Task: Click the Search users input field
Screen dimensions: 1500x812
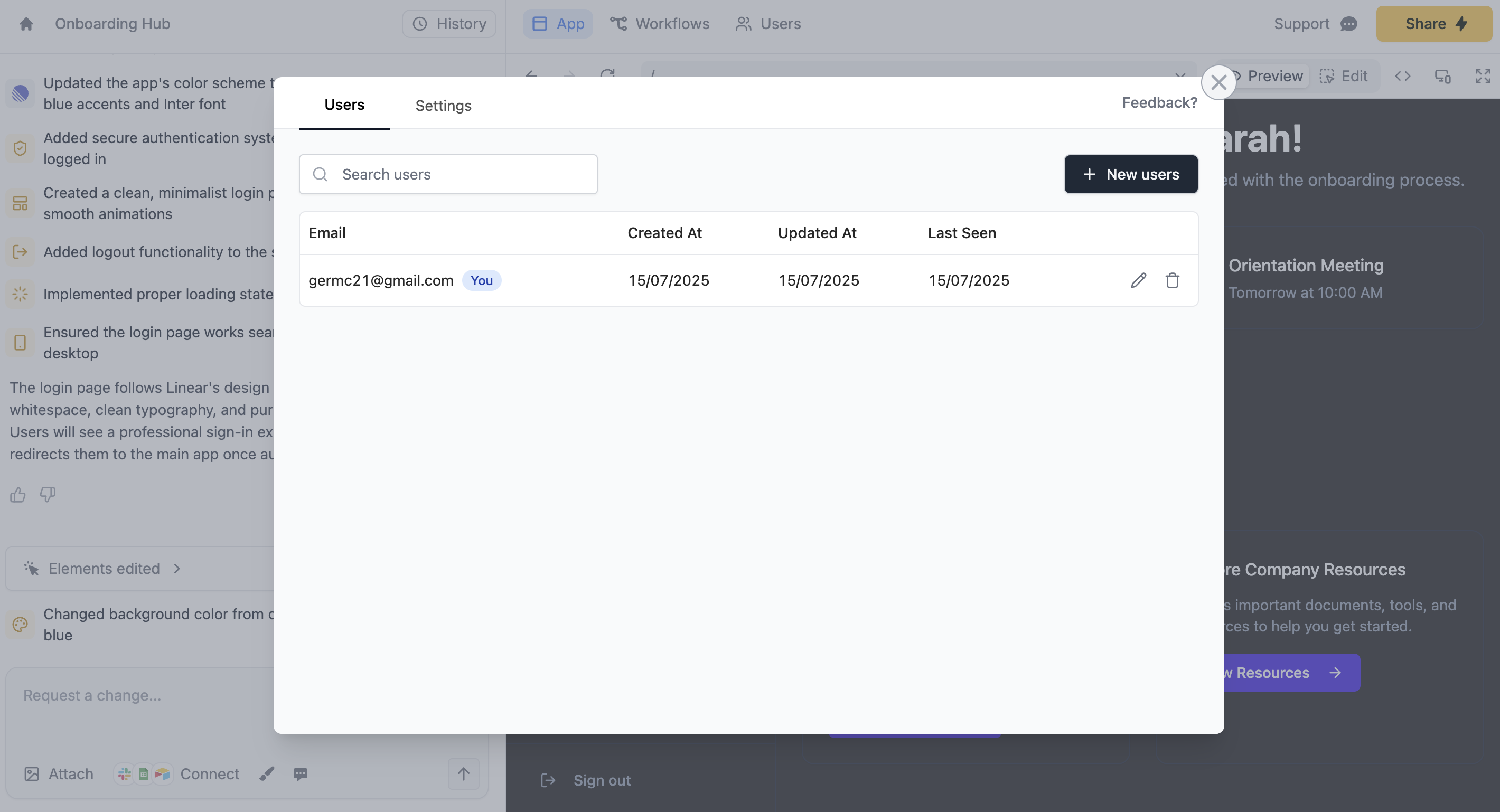Action: [448, 174]
